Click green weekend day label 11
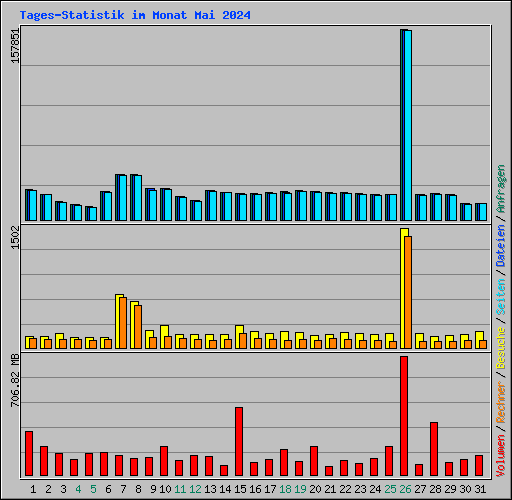This screenshot has width=512, height=500. pos(180,489)
